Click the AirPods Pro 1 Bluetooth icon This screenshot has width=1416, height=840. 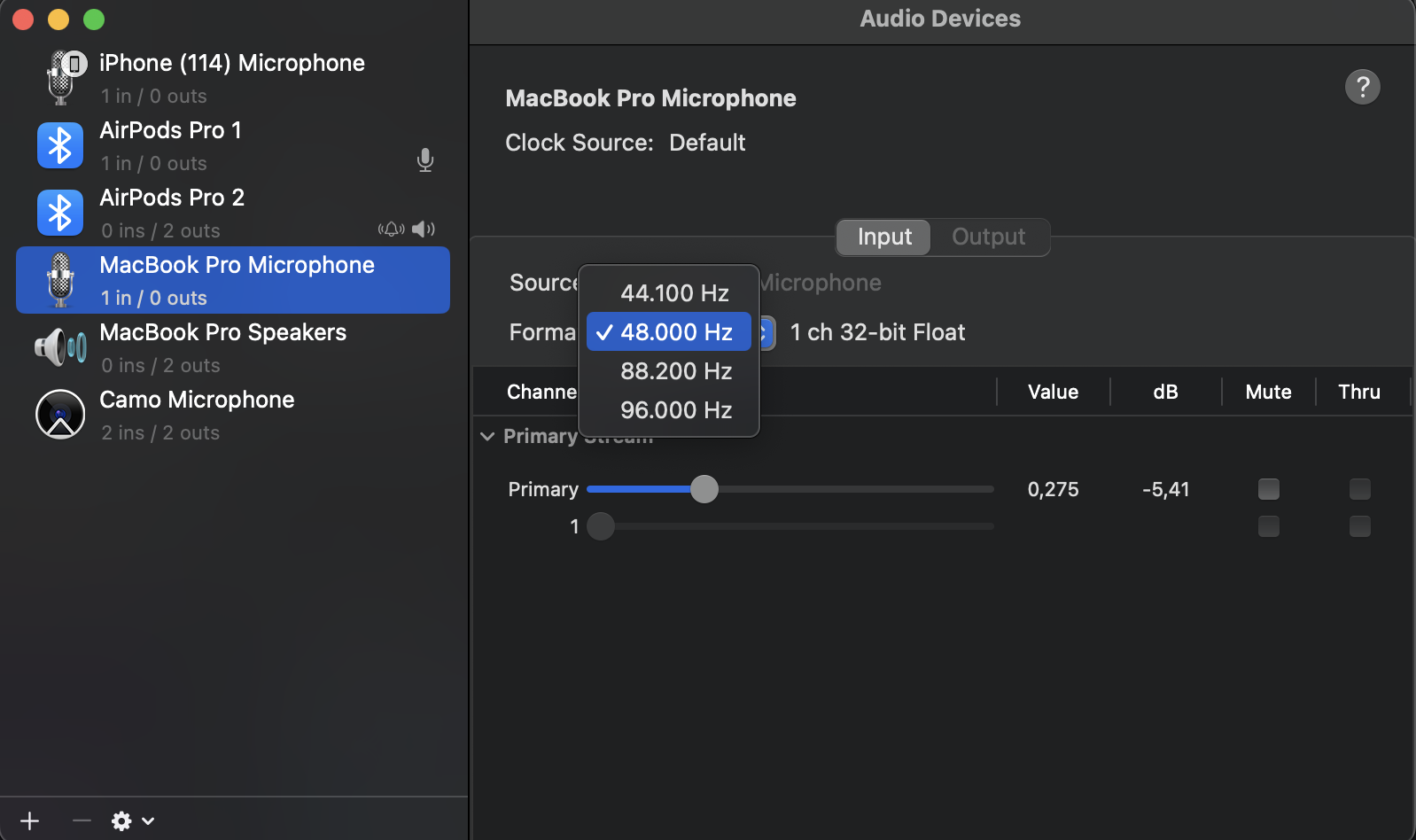[x=60, y=145]
